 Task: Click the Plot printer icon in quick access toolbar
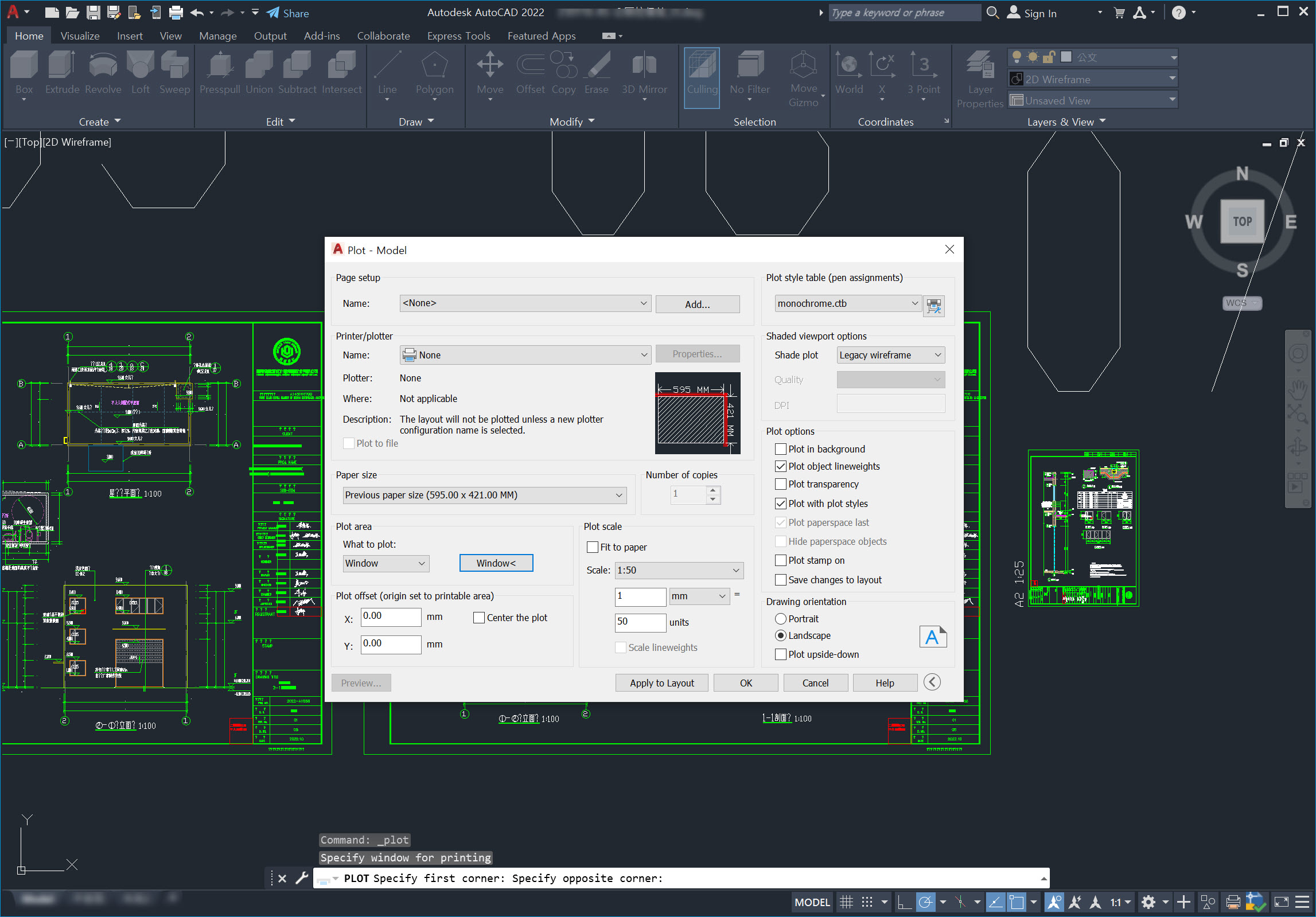[x=176, y=13]
